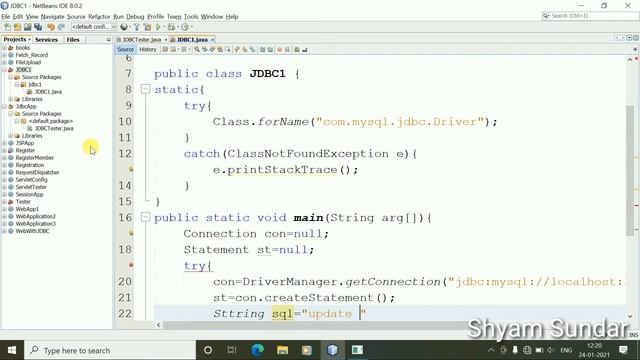Click the Stop Macro Recording icon
The image size is (640, 360).
(x=287, y=50)
